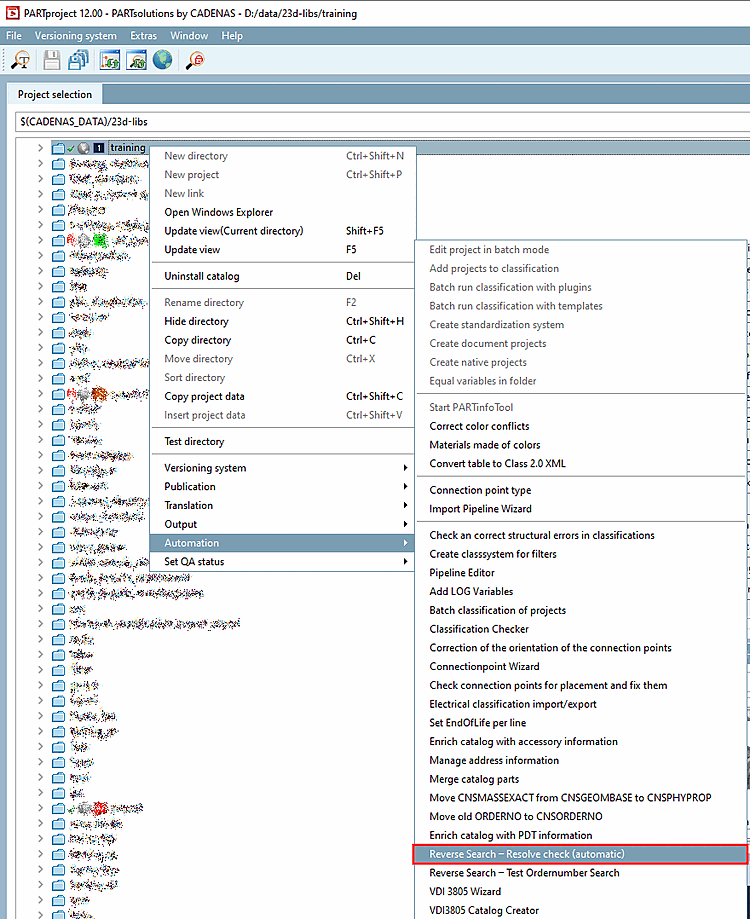Choose Correct color conflicts

[x=580, y=426]
